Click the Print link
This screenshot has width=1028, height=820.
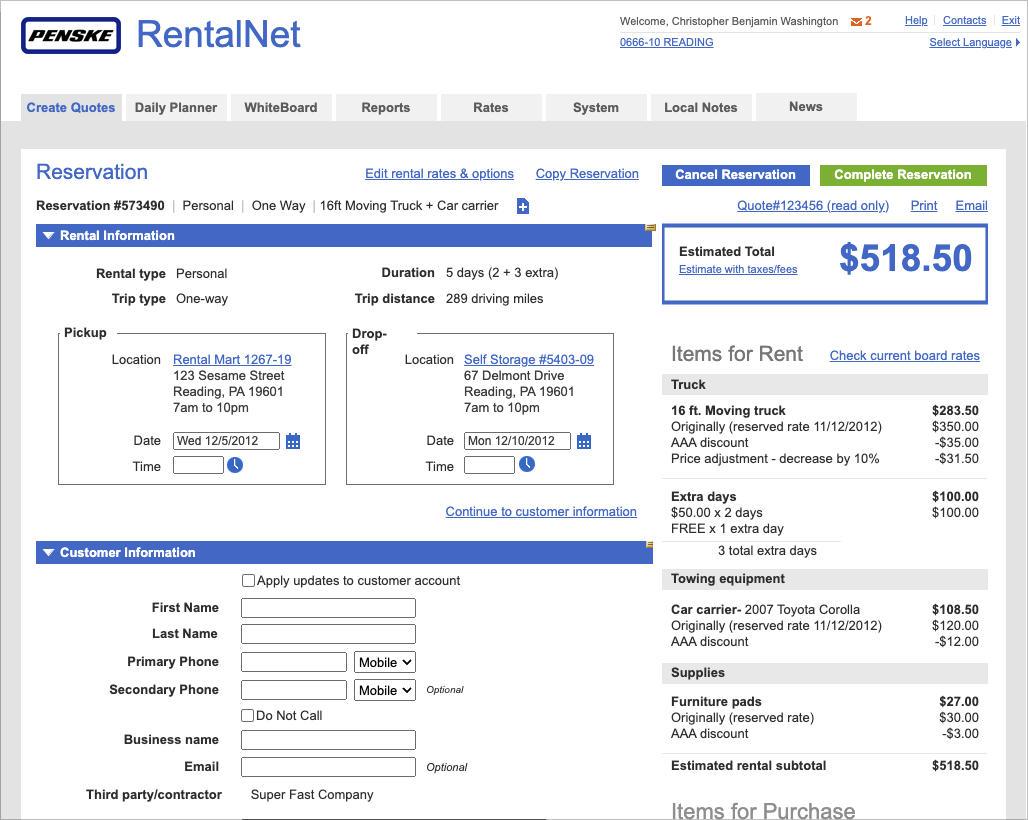pos(924,206)
